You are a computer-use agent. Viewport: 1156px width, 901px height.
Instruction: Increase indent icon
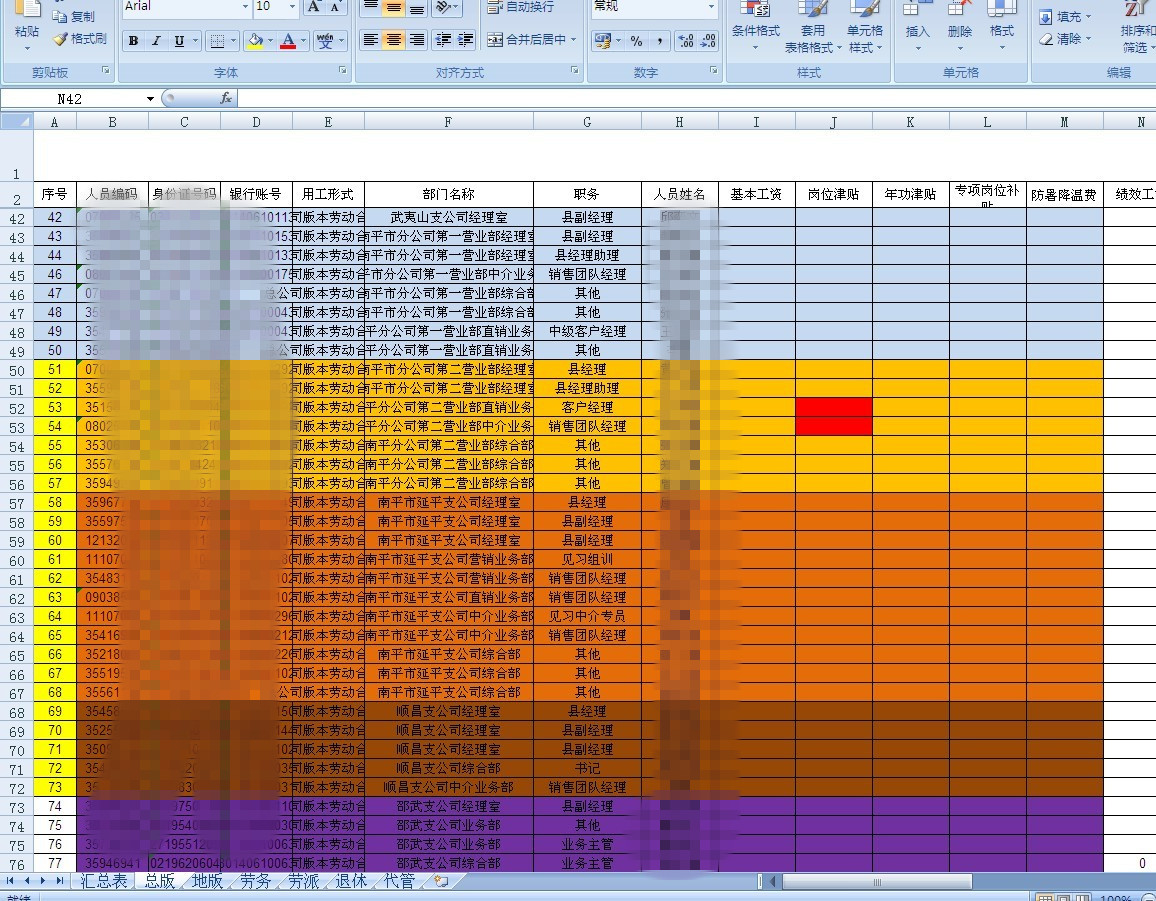point(466,40)
